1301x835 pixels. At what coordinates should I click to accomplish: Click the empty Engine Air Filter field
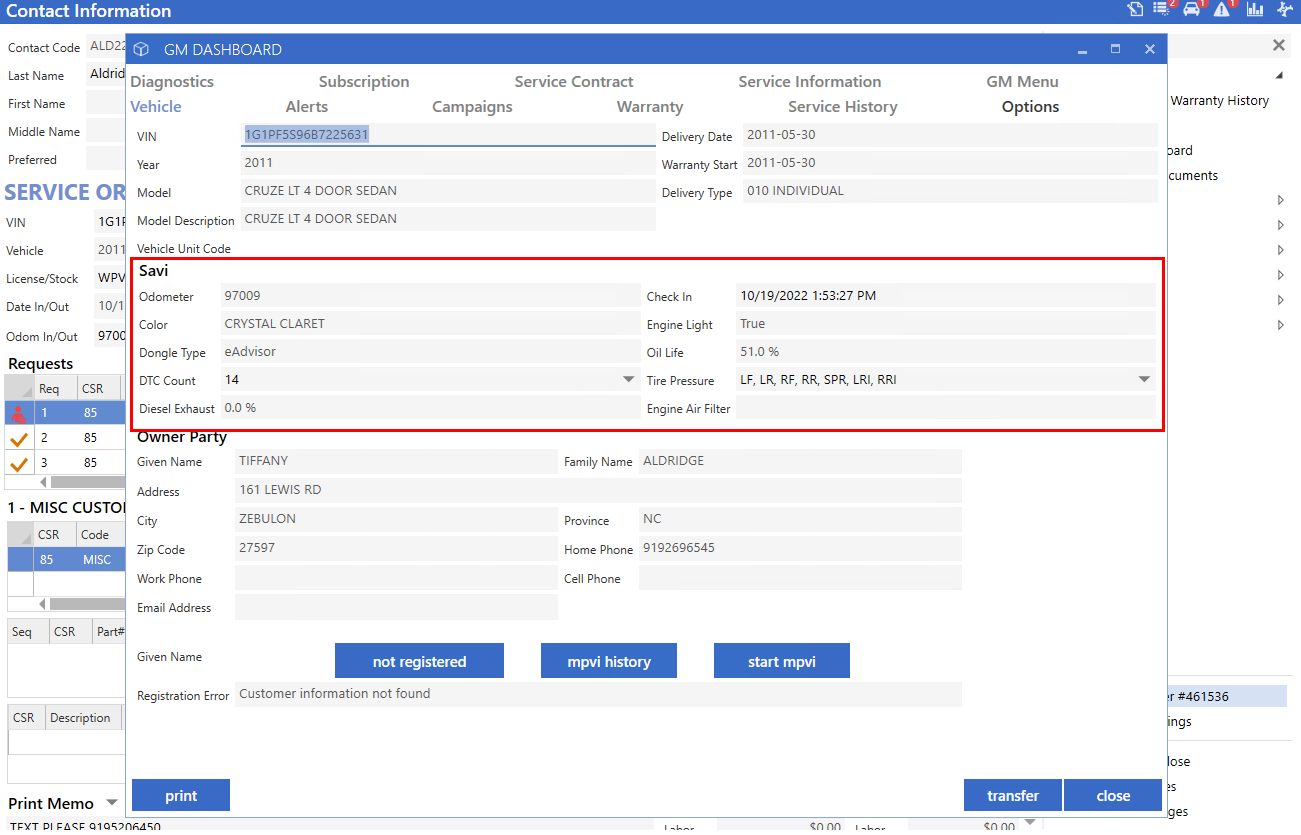pos(945,408)
